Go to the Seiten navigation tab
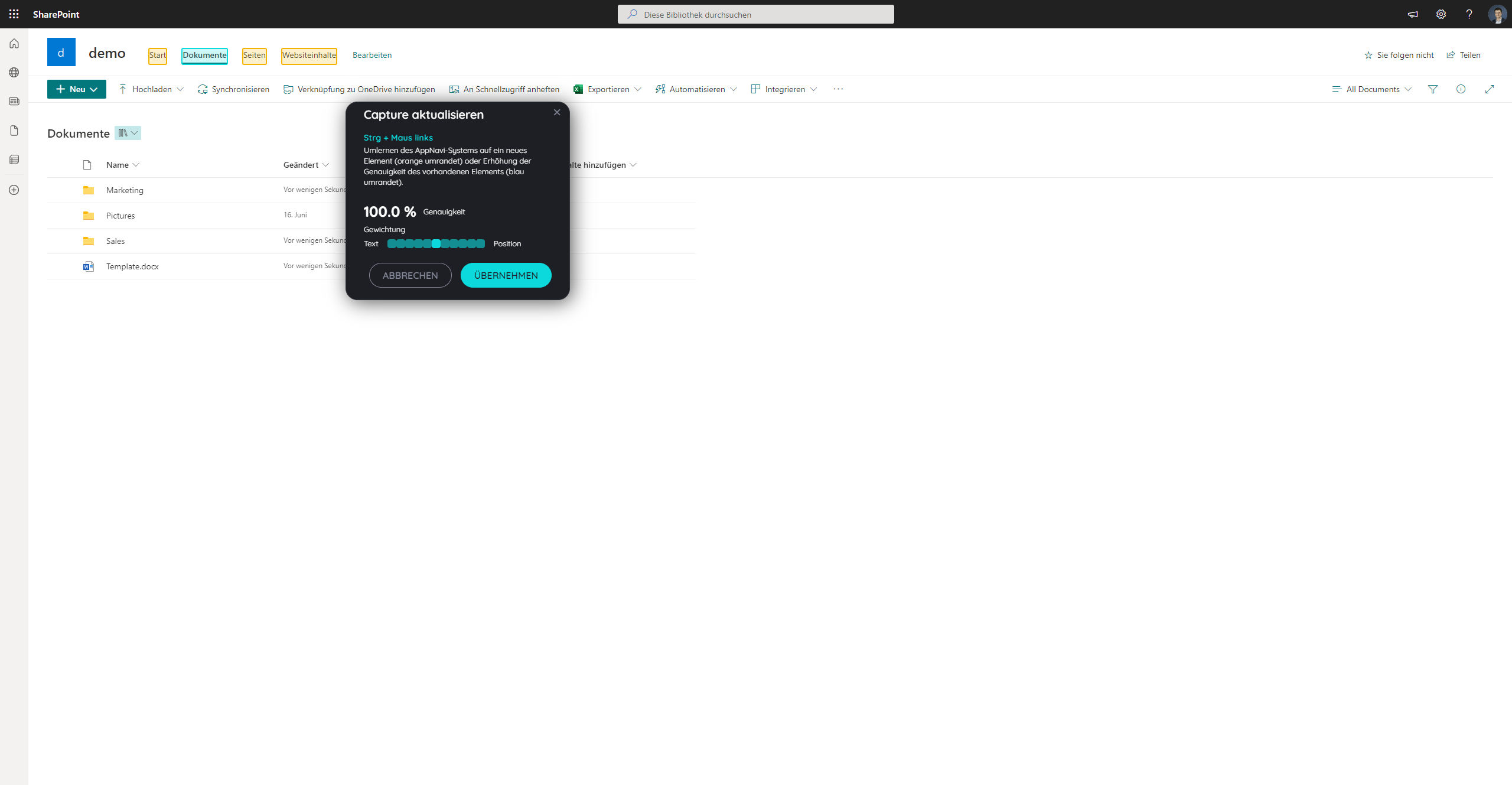 click(x=255, y=56)
